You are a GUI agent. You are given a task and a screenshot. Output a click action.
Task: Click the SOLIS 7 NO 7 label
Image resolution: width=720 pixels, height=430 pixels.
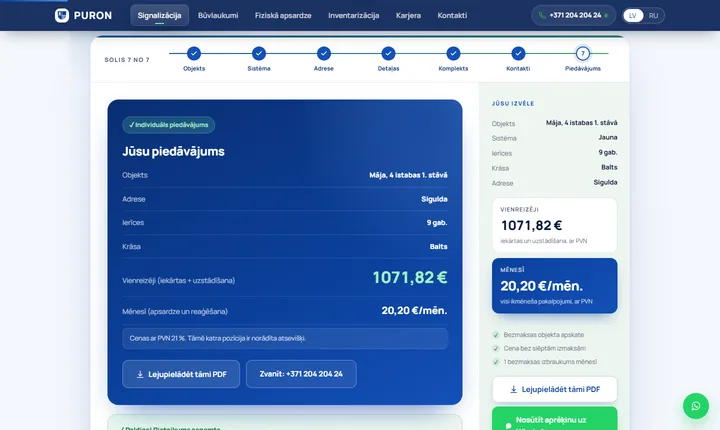(127, 60)
